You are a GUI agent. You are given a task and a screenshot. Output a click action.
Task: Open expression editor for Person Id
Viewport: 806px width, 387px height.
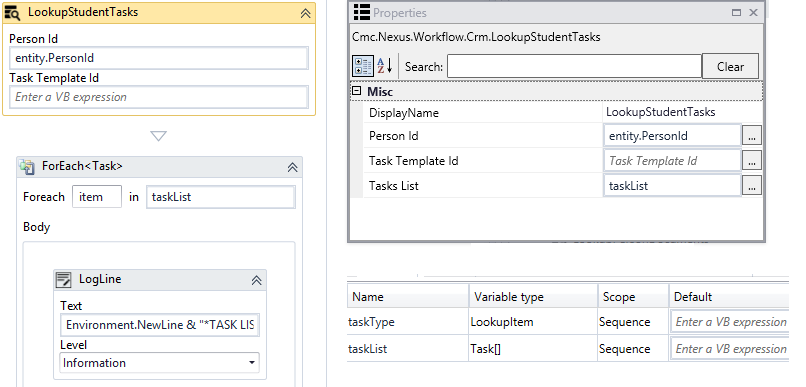tap(752, 136)
